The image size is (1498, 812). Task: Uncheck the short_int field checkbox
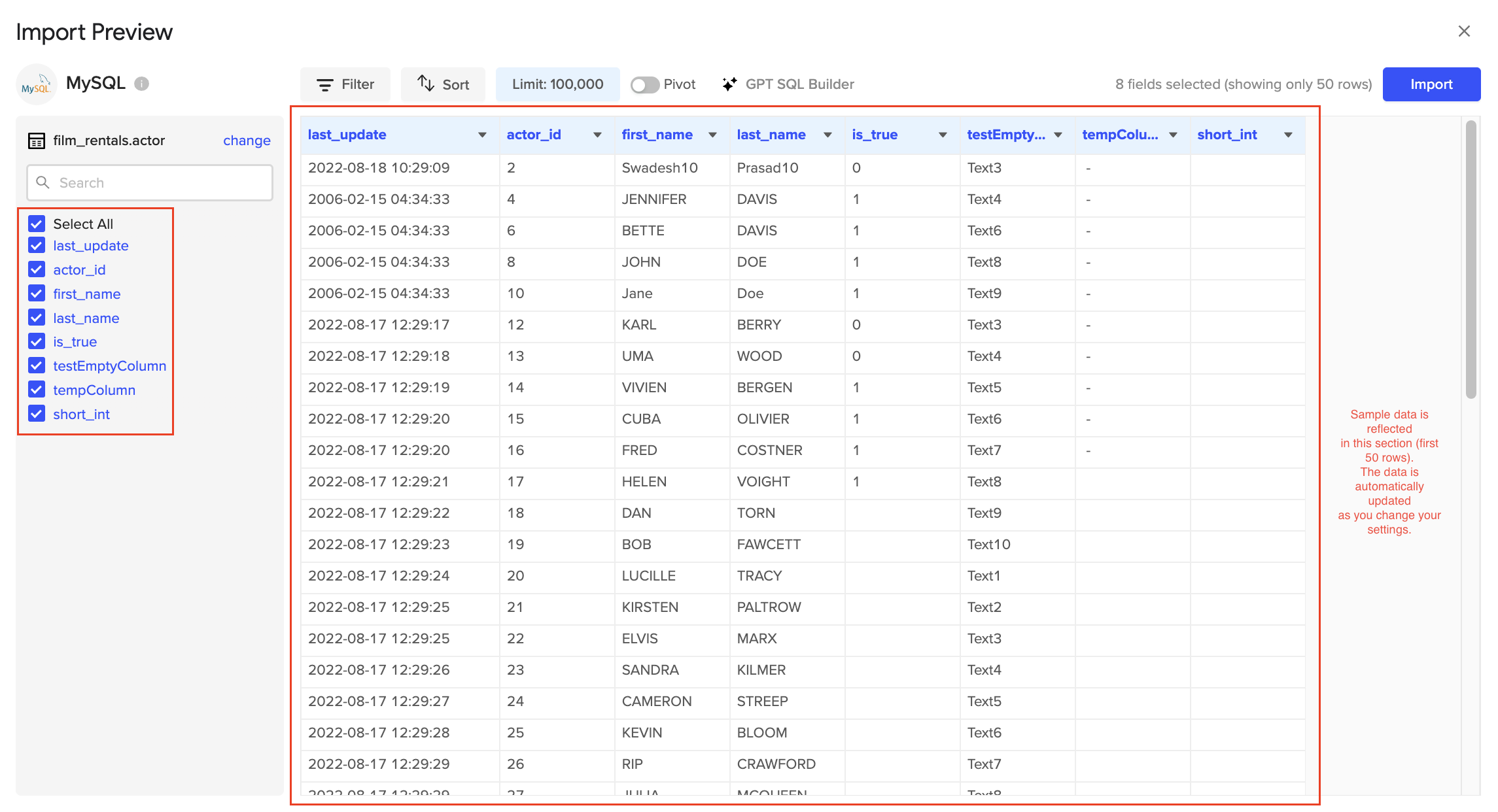point(37,414)
